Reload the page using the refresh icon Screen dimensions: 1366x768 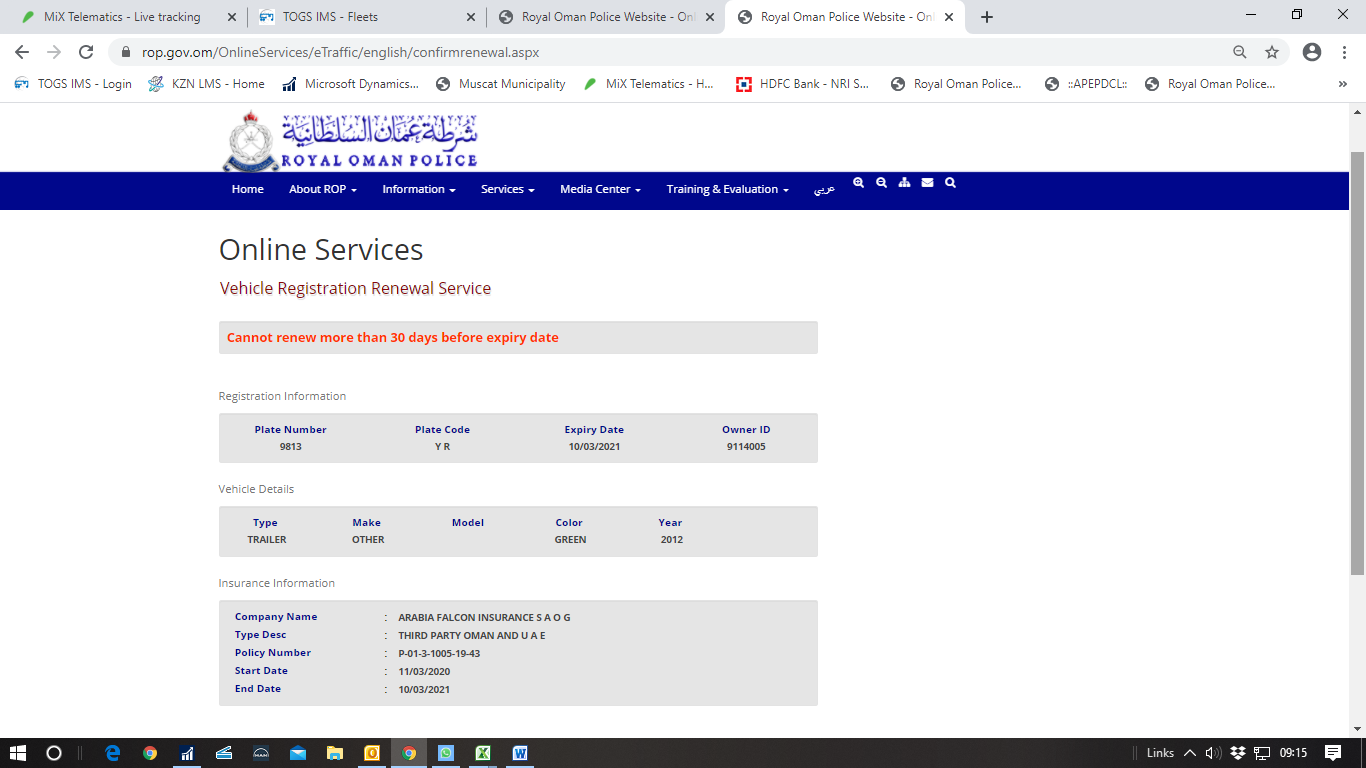point(86,52)
